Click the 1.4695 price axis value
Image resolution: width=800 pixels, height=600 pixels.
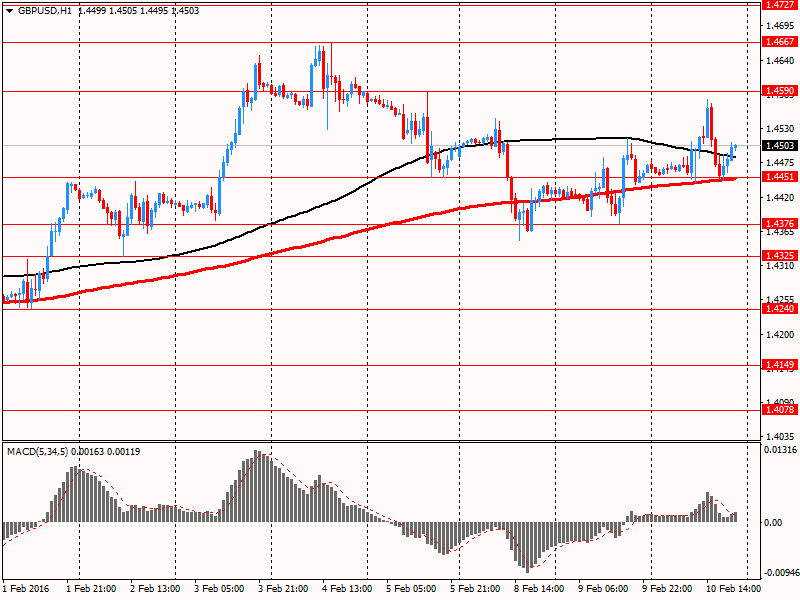[x=780, y=26]
